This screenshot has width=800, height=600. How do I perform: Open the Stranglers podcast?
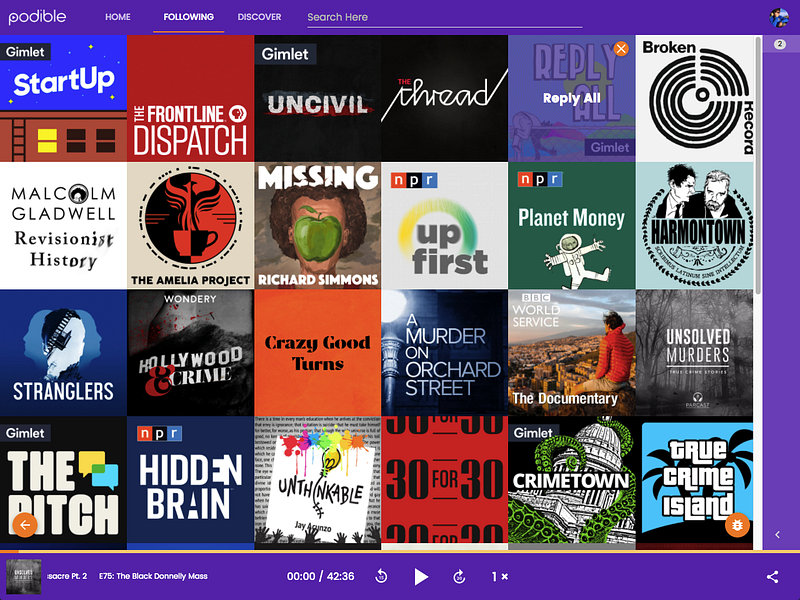tap(63, 353)
